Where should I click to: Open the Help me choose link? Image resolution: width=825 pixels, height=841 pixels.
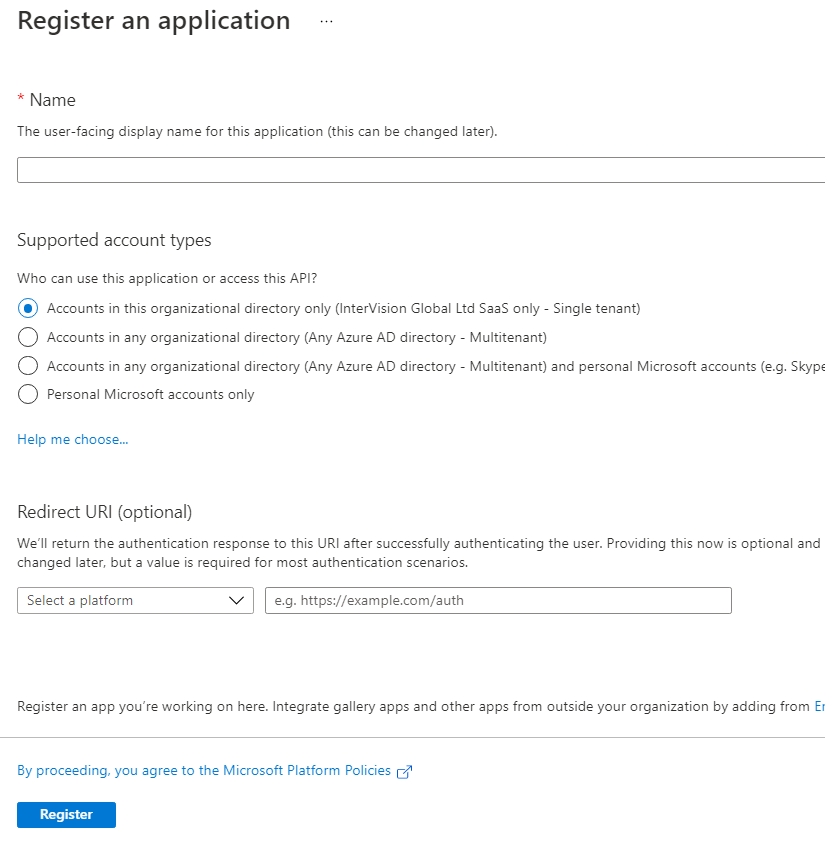73,439
